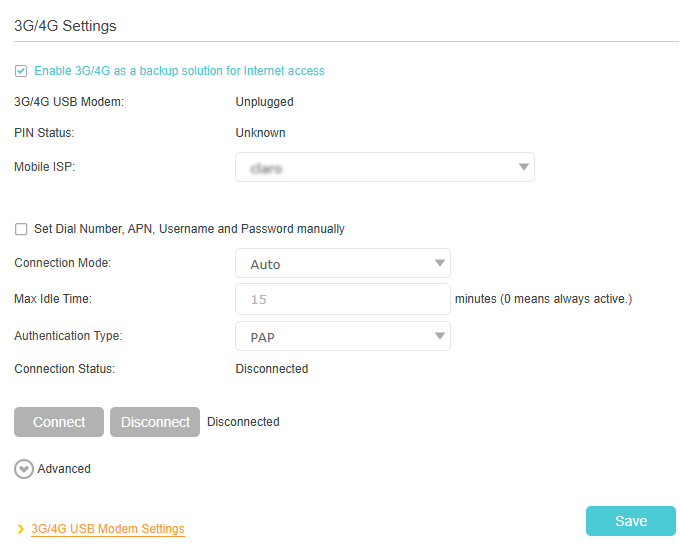Click the 'Unknown' PIN status text
The image size is (680, 557).
pyautogui.click(x=260, y=133)
